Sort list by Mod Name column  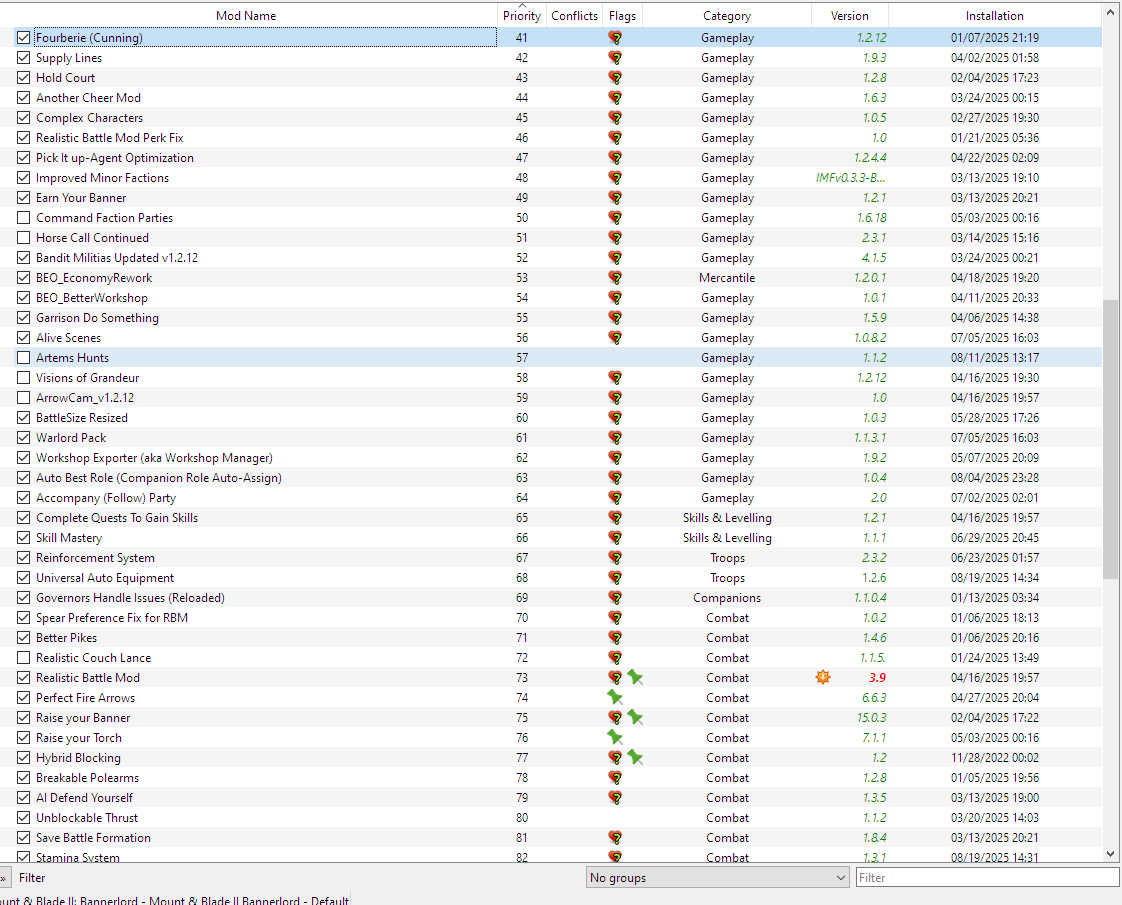point(246,16)
